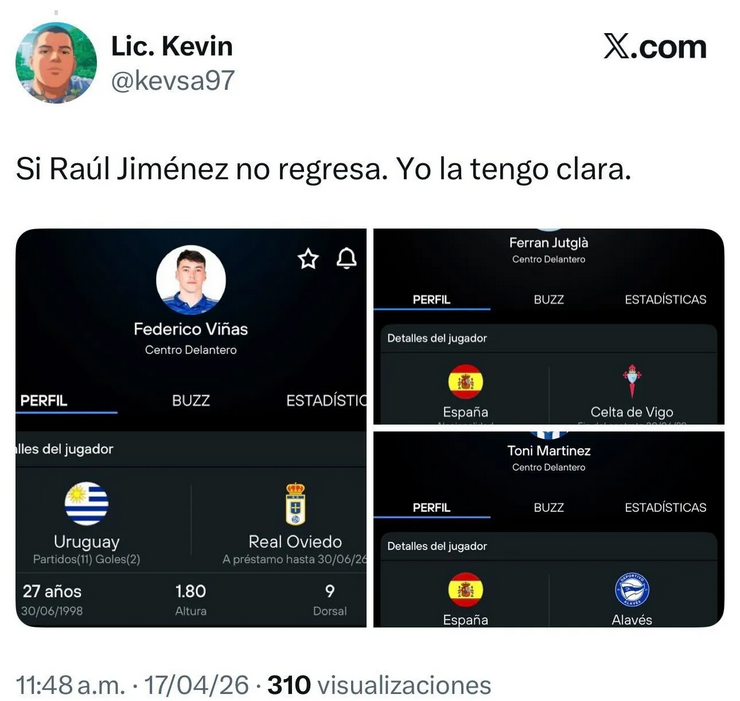740x701 pixels.
Task: Click the favorite star icon for Federico Viñas
Action: pos(308,259)
